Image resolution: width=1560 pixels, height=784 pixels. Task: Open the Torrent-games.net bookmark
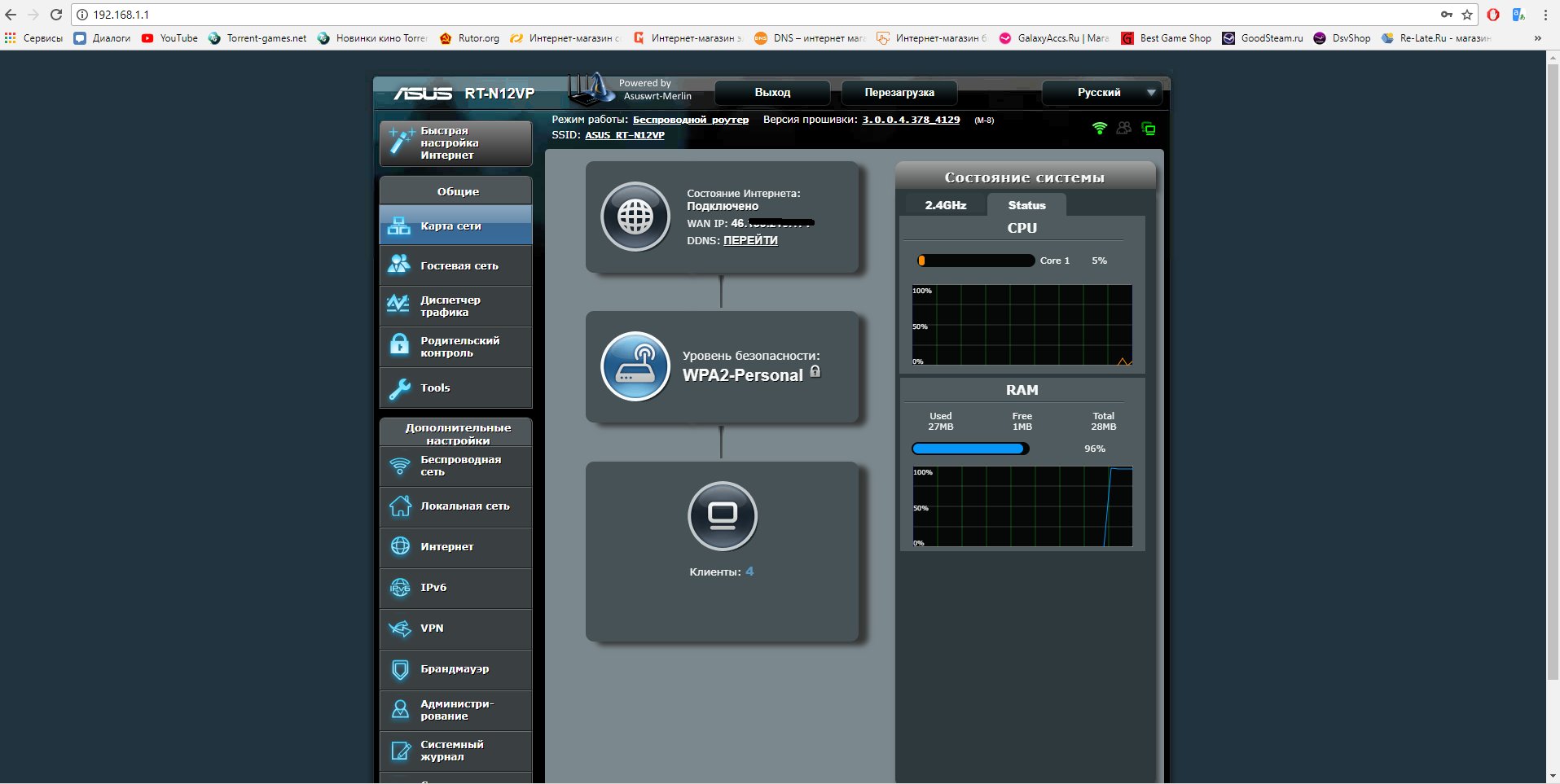[257, 38]
